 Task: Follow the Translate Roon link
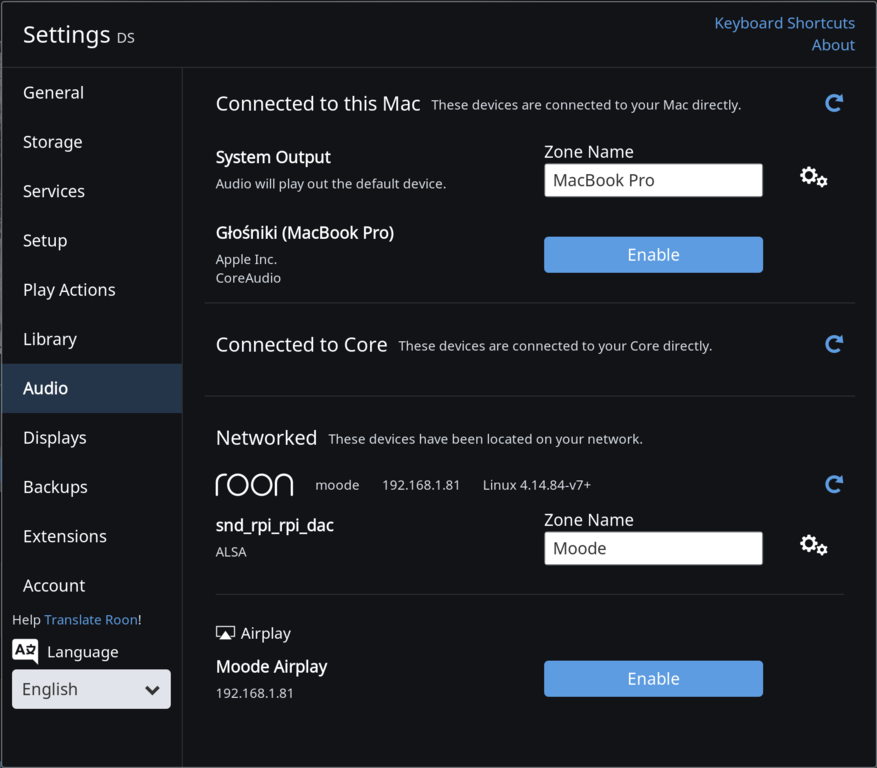point(91,620)
